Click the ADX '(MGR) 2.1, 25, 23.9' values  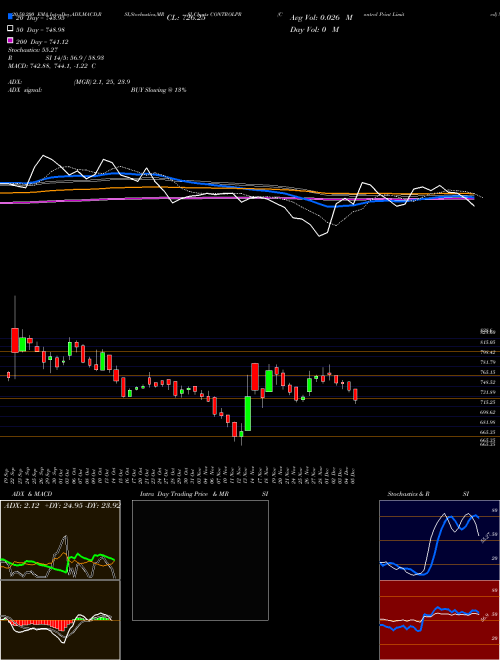(101, 82)
